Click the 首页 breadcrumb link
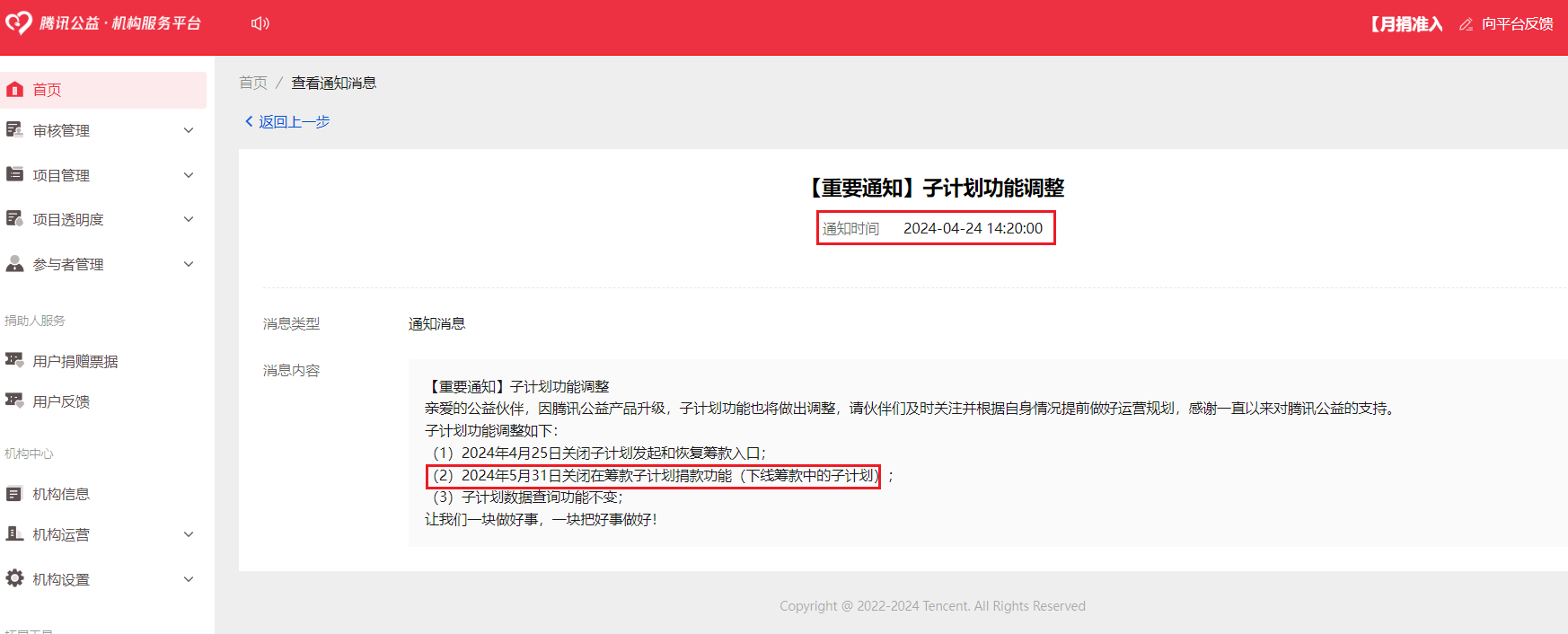The width and height of the screenshot is (1568, 634). pyautogui.click(x=253, y=83)
